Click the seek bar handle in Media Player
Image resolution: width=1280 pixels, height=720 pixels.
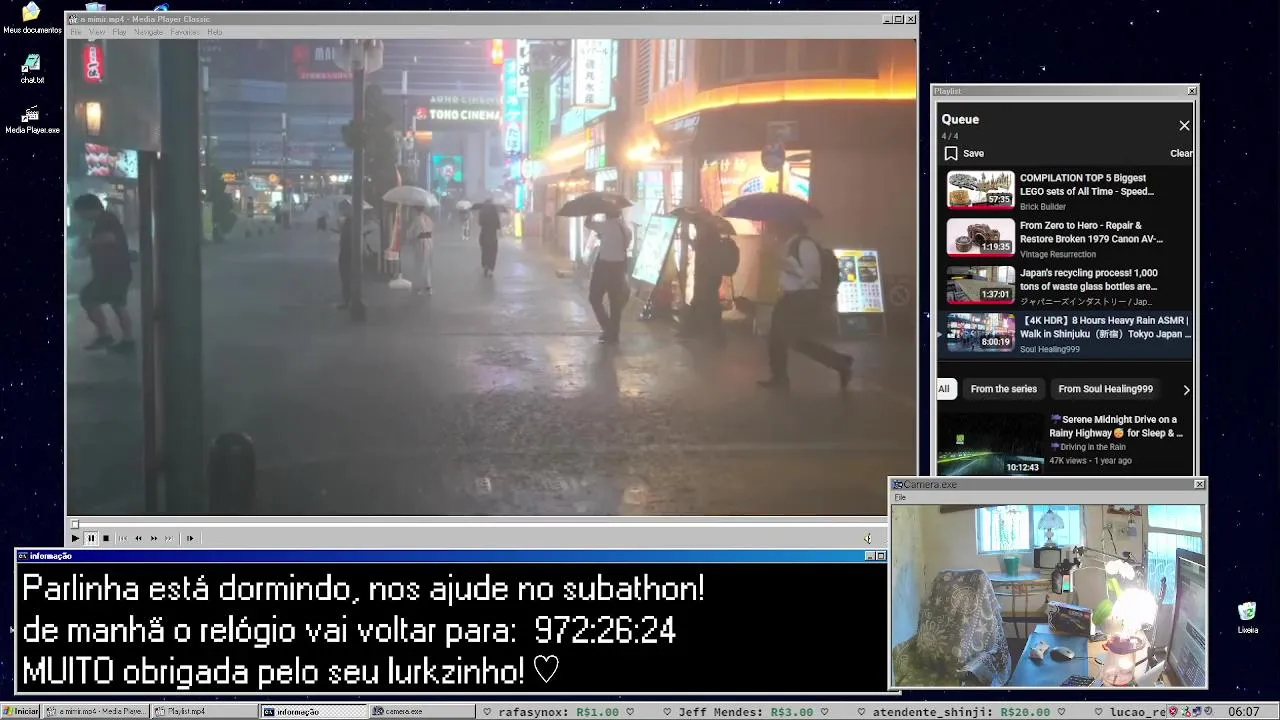point(74,524)
